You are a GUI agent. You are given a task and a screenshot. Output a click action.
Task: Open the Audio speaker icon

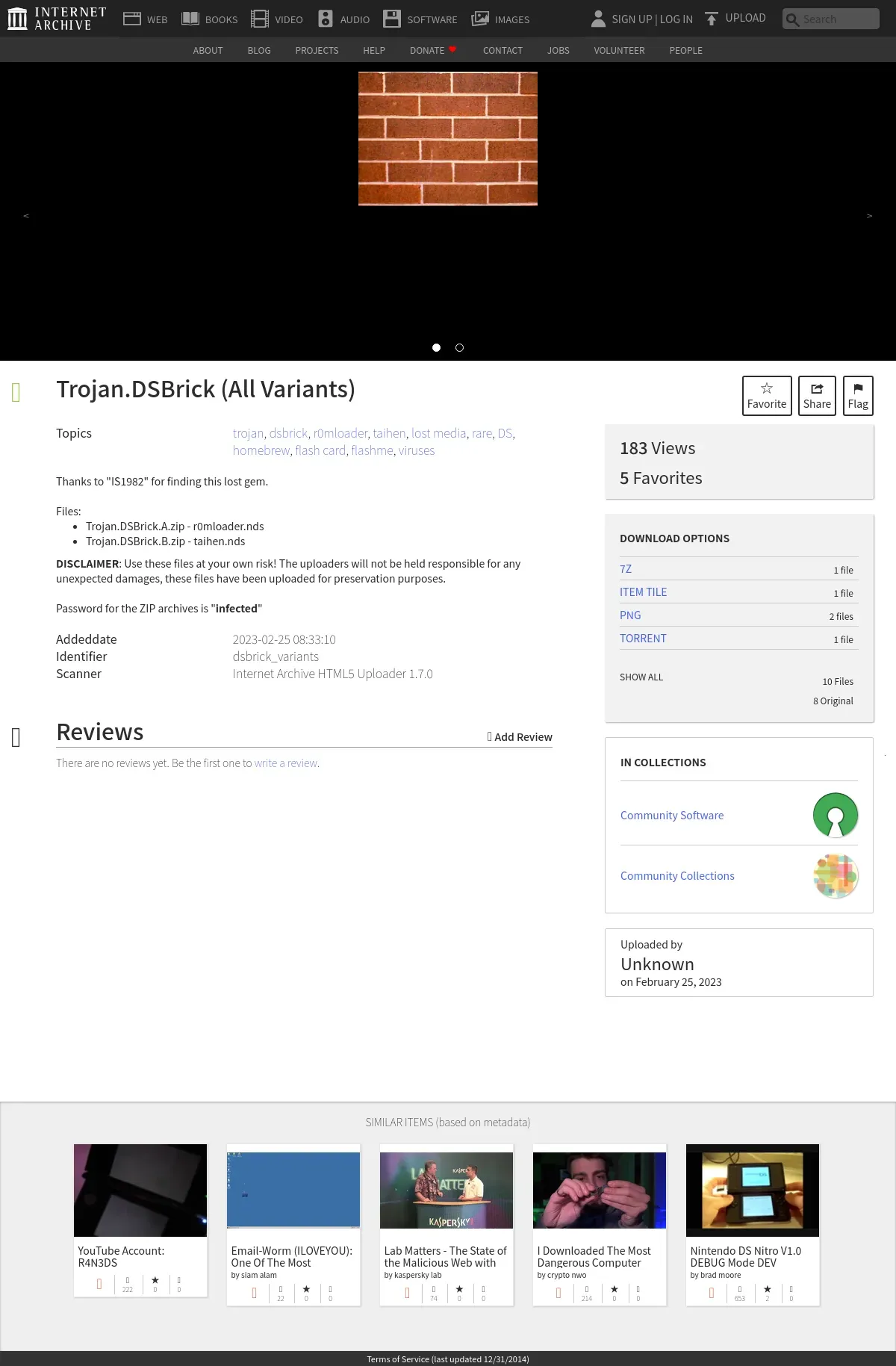326,19
